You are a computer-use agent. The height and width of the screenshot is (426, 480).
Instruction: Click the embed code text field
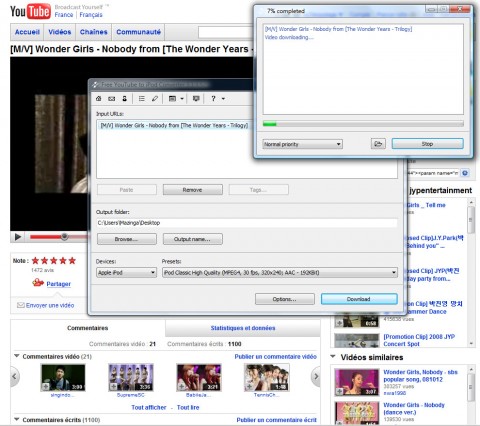click(433, 173)
